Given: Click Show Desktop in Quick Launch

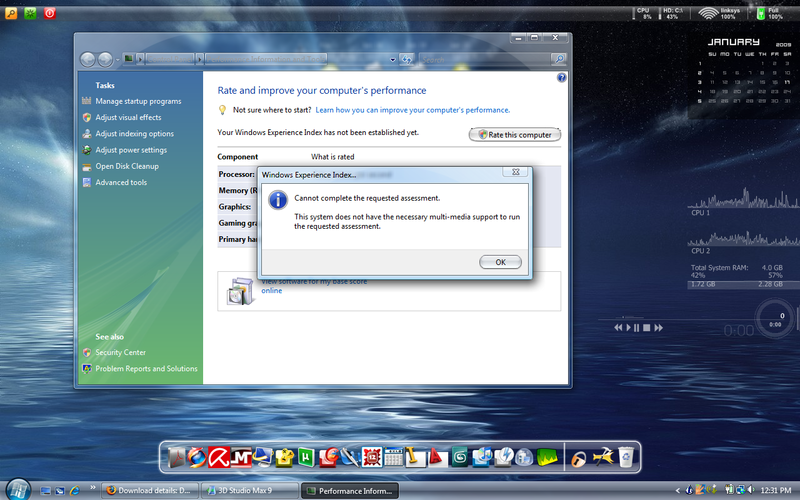Looking at the screenshot, I should [45, 491].
